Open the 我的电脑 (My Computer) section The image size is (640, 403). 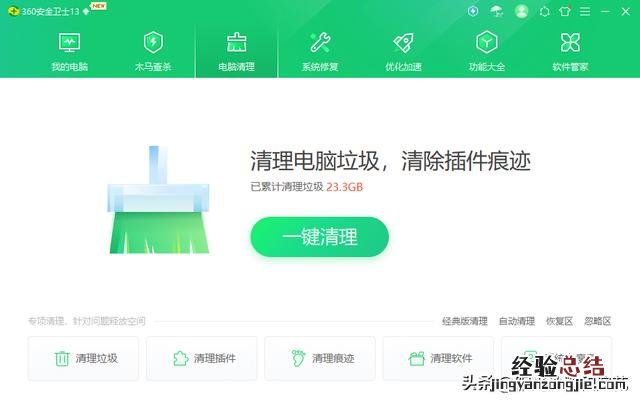click(x=69, y=51)
